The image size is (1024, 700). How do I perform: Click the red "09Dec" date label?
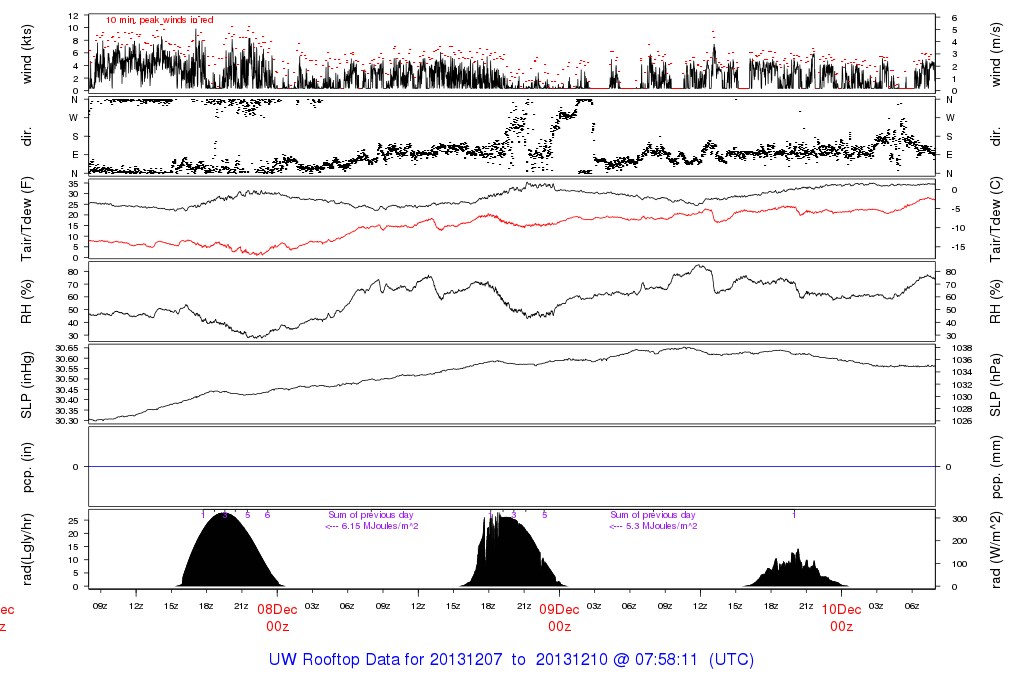tap(559, 610)
